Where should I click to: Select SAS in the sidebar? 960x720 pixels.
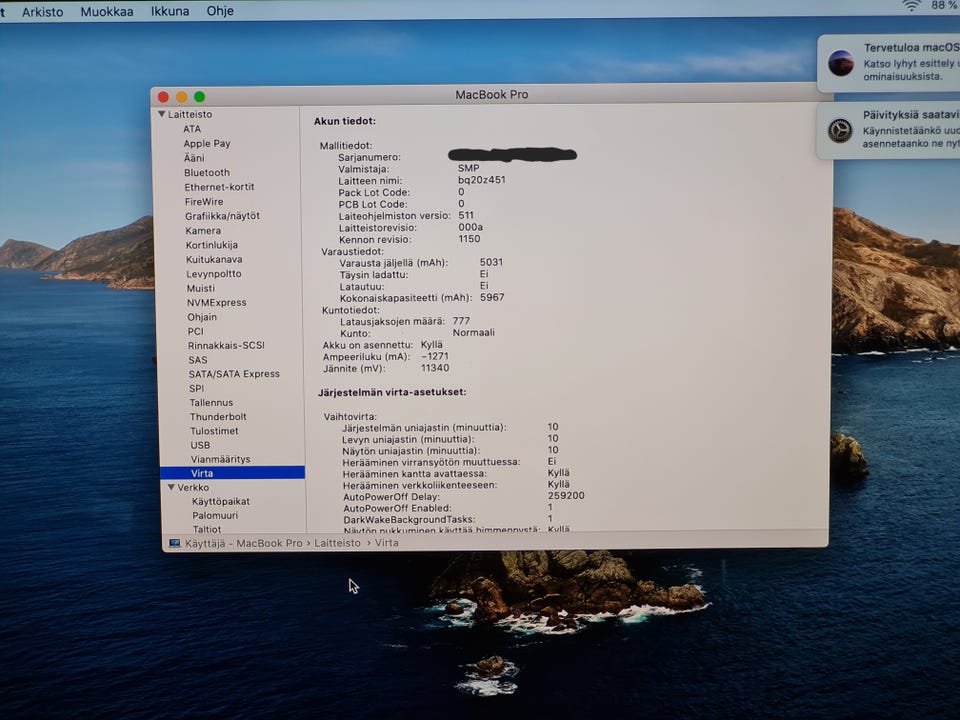click(x=198, y=360)
